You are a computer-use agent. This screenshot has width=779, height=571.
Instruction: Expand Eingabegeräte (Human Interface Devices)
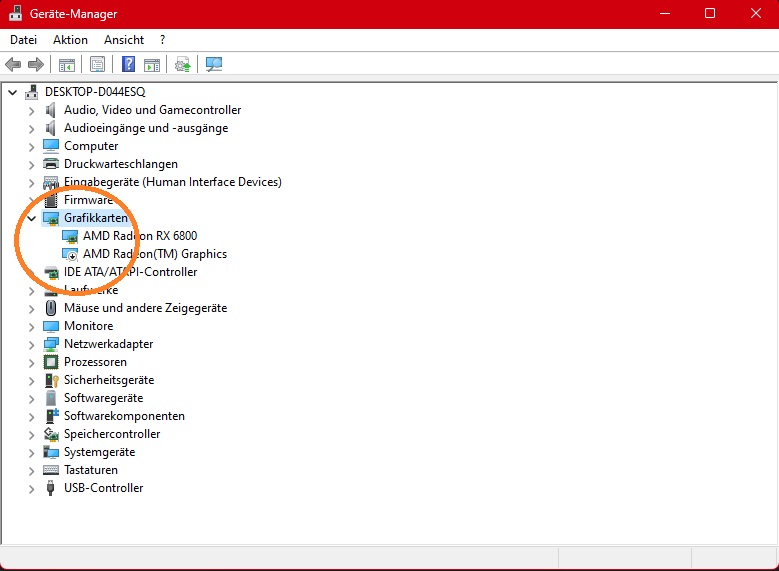[x=32, y=183]
